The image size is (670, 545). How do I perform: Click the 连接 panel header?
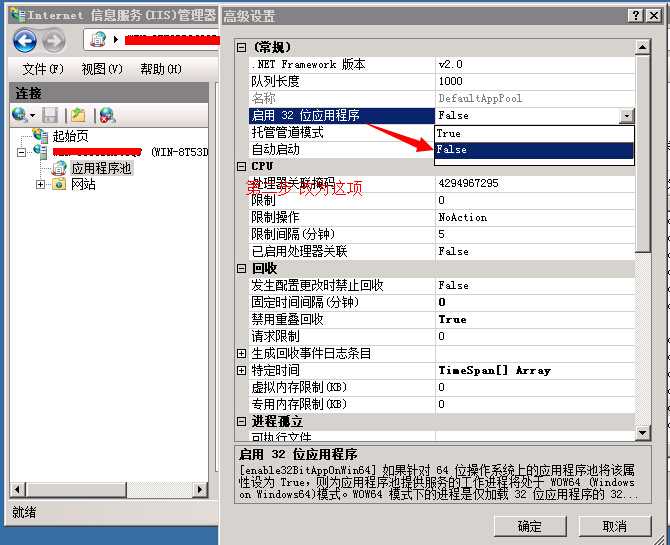click(x=109, y=93)
